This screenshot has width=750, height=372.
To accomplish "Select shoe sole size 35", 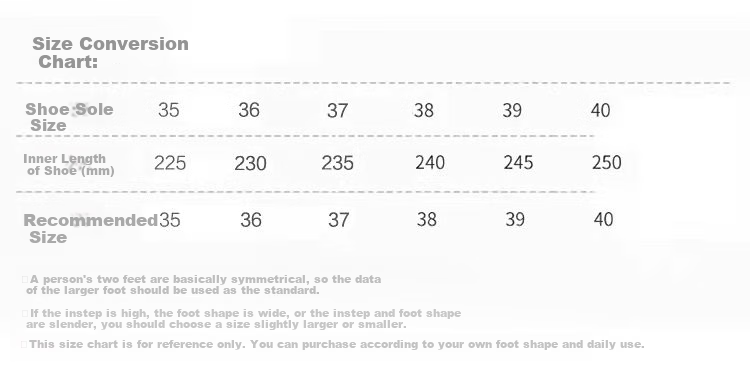I will (169, 110).
